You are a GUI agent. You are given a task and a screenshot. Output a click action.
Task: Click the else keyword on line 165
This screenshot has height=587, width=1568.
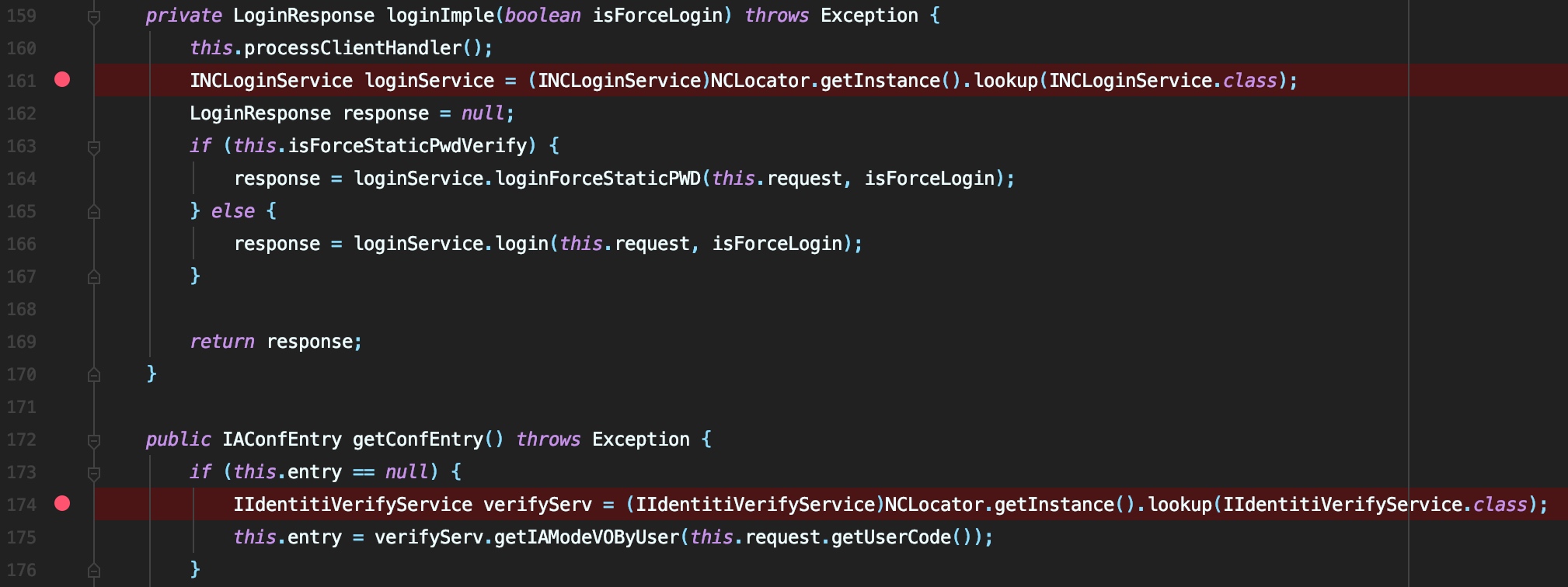point(233,211)
